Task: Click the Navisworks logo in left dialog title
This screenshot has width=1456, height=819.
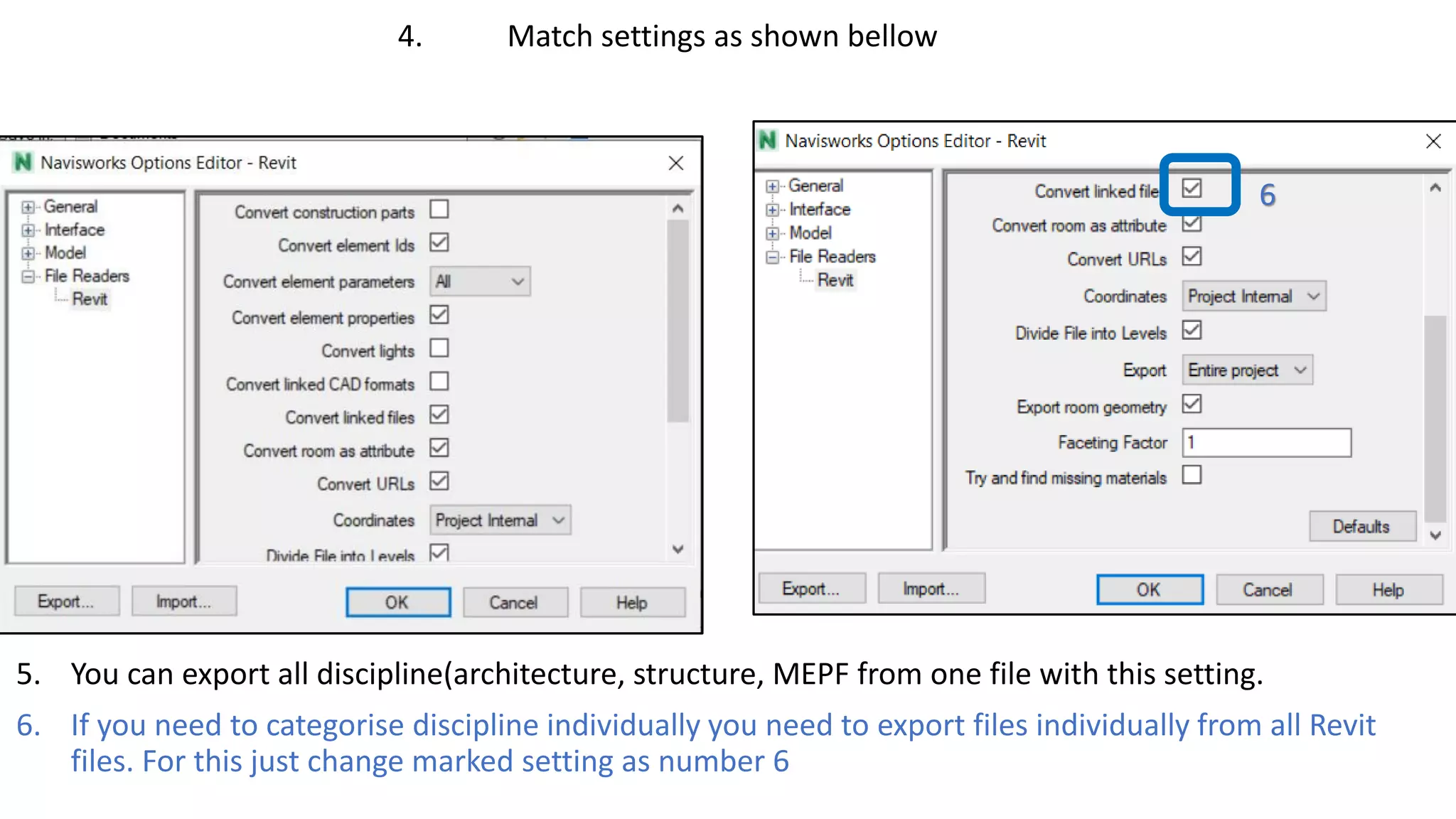Action: coord(23,162)
